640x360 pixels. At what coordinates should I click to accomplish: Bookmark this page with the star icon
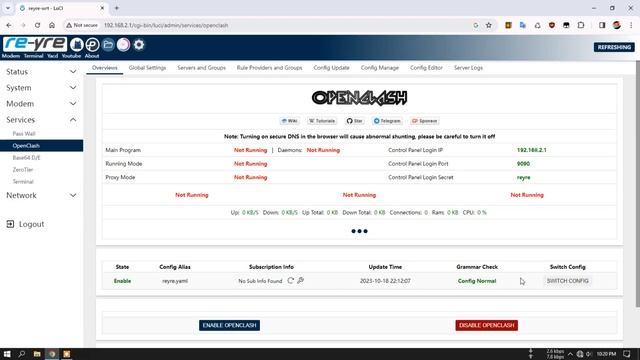click(x=489, y=25)
